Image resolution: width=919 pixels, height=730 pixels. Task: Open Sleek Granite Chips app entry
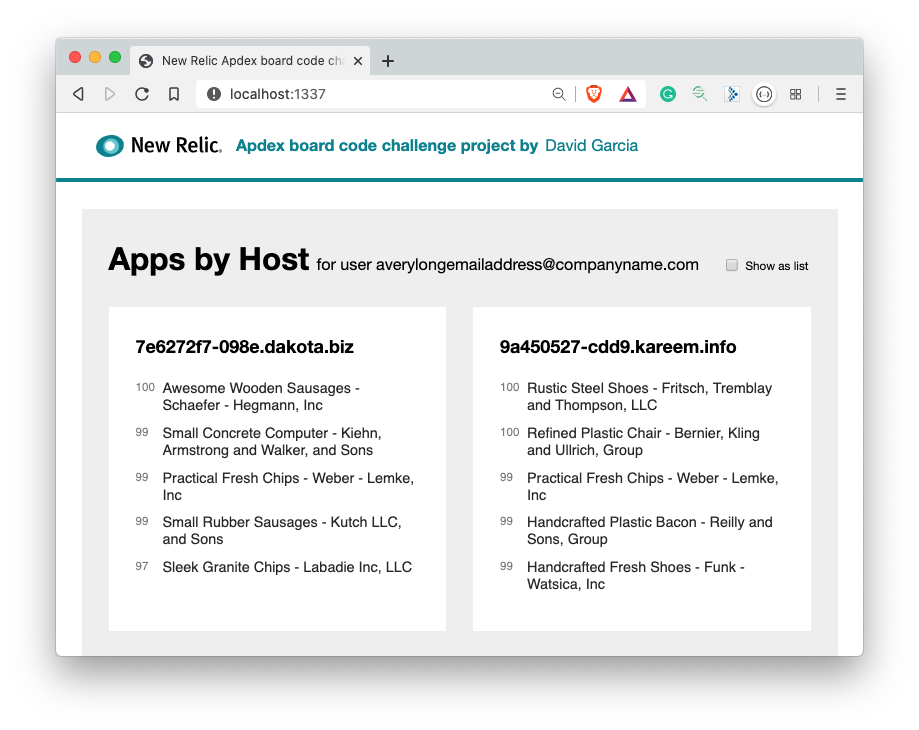(287, 567)
